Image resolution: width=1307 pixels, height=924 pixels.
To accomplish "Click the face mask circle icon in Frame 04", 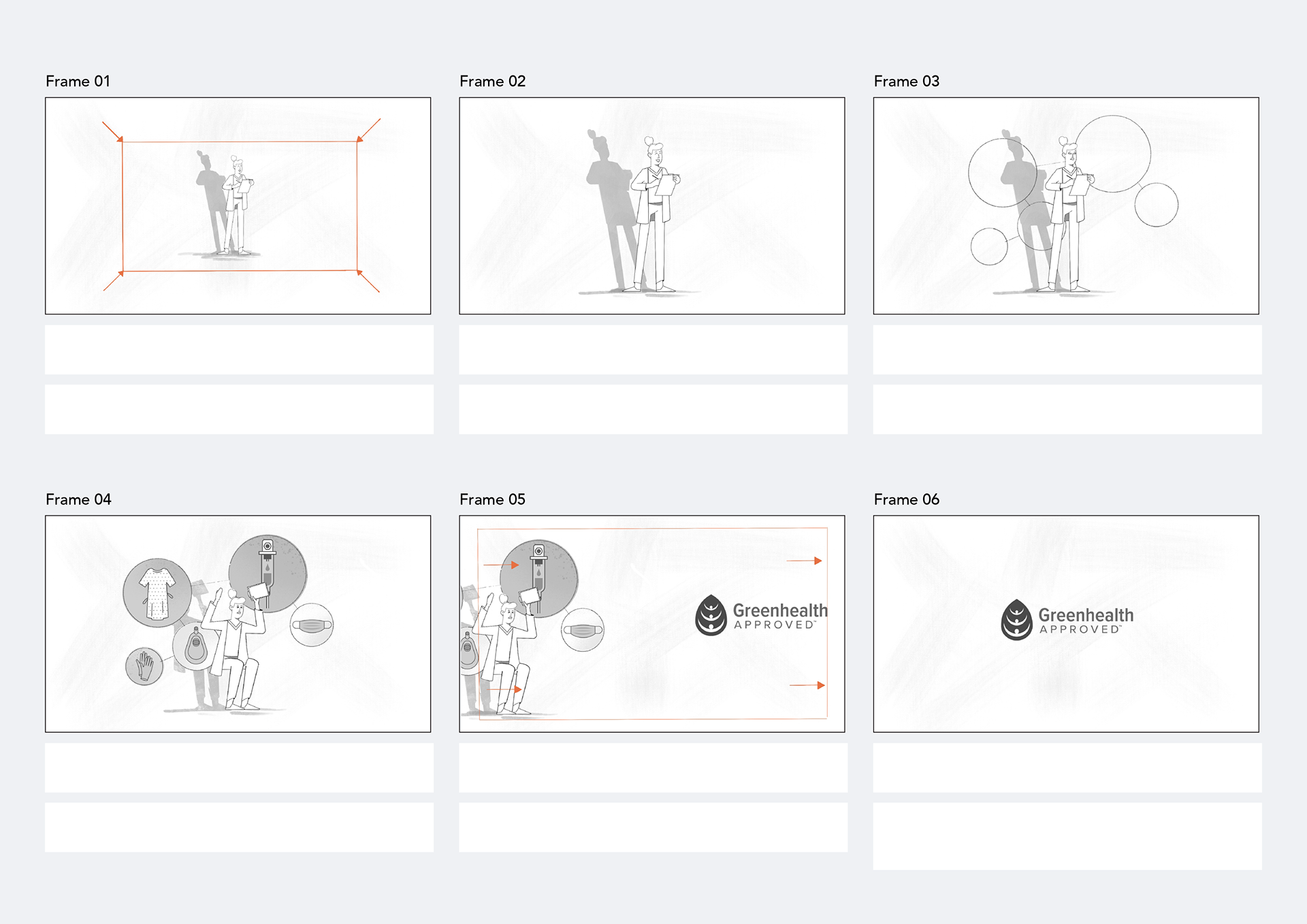I will [312, 625].
